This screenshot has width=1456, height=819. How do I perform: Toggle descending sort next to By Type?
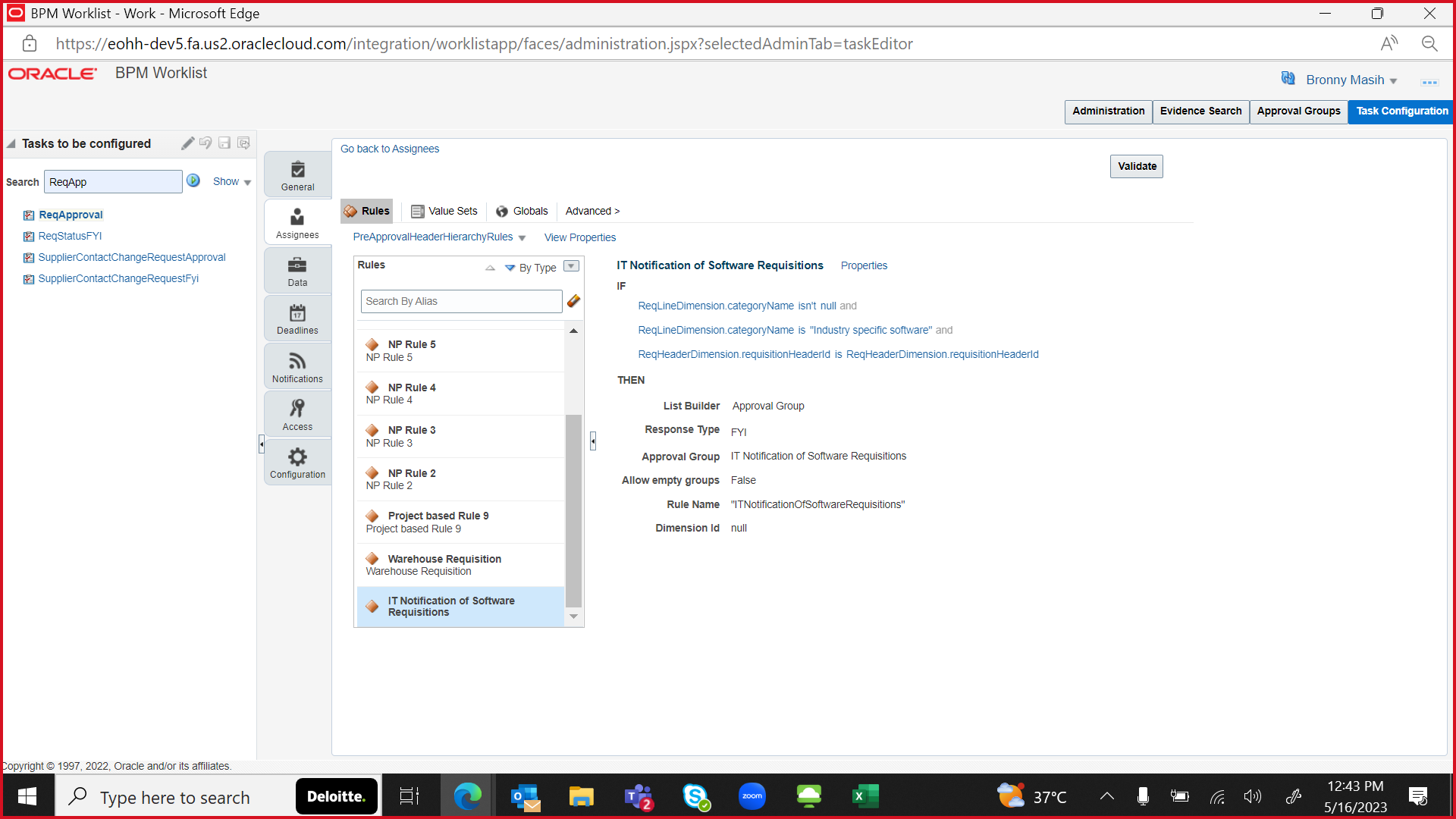coord(510,268)
